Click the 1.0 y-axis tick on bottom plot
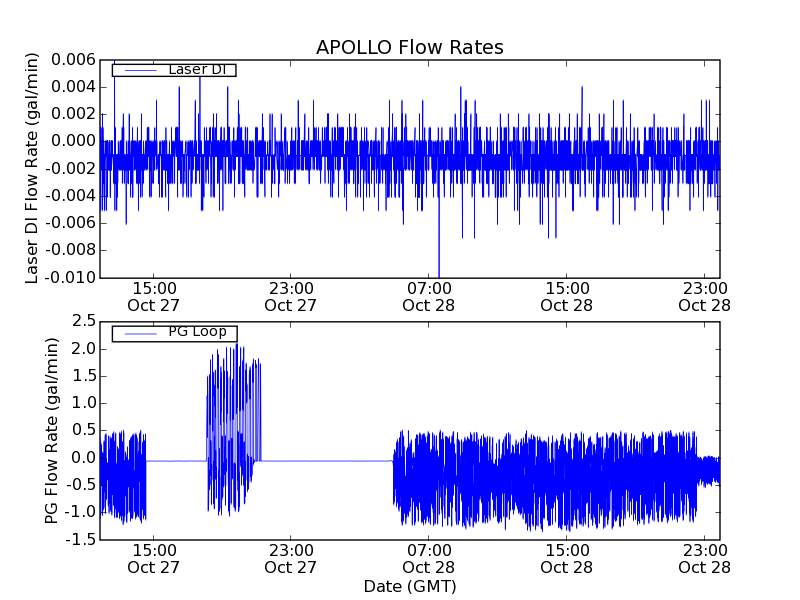Image resolution: width=800 pixels, height=600 pixels. point(83,403)
